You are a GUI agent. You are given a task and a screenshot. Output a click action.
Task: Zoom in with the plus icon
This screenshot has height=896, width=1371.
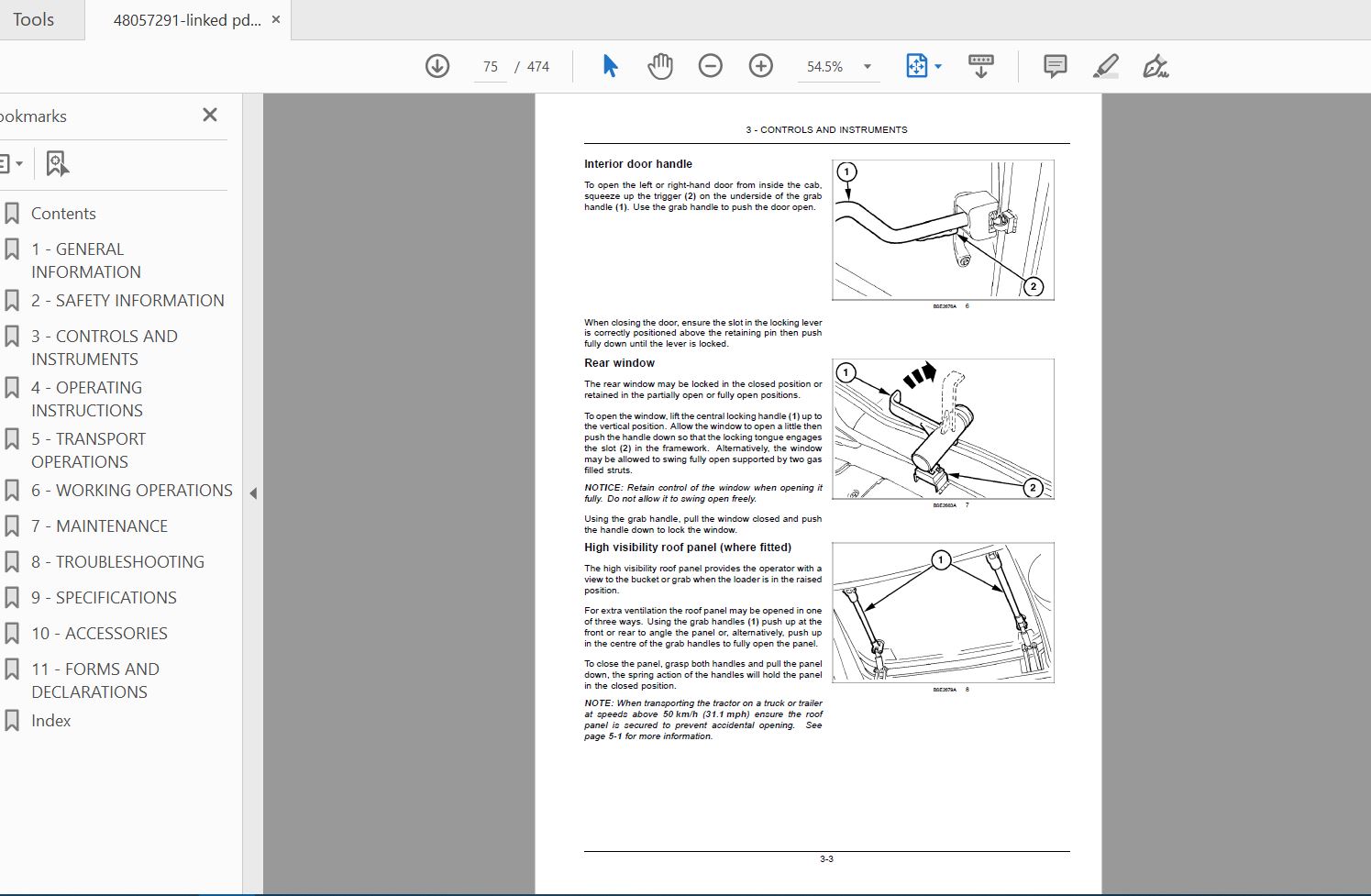pos(761,66)
